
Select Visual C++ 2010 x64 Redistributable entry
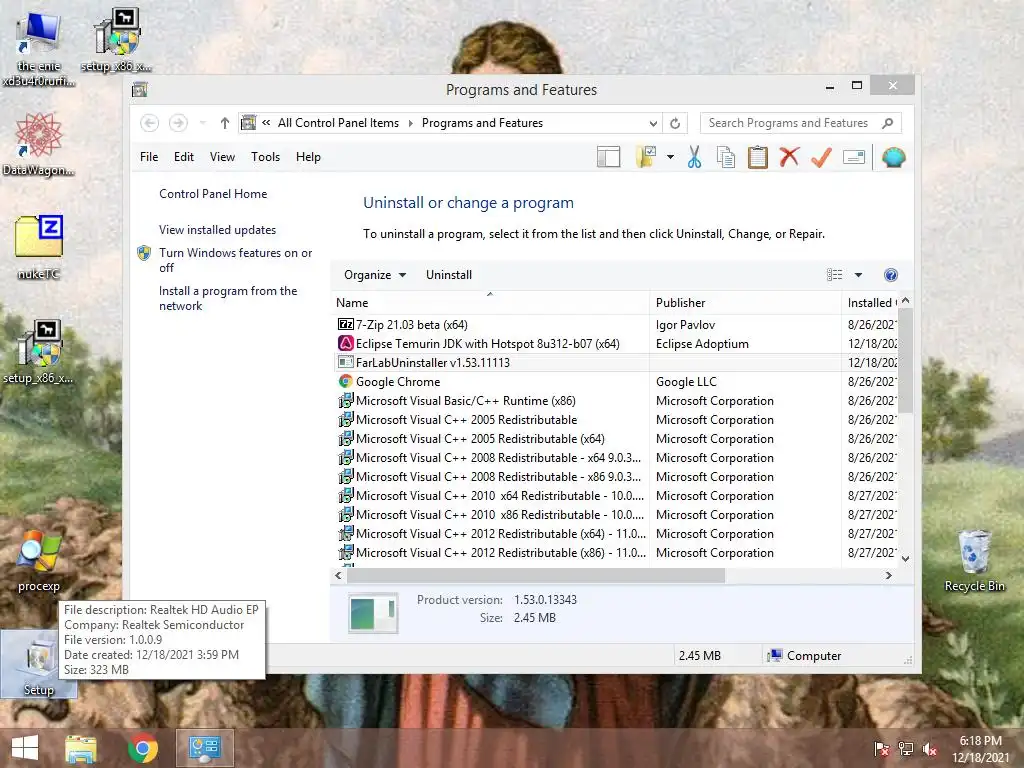(x=614, y=496)
